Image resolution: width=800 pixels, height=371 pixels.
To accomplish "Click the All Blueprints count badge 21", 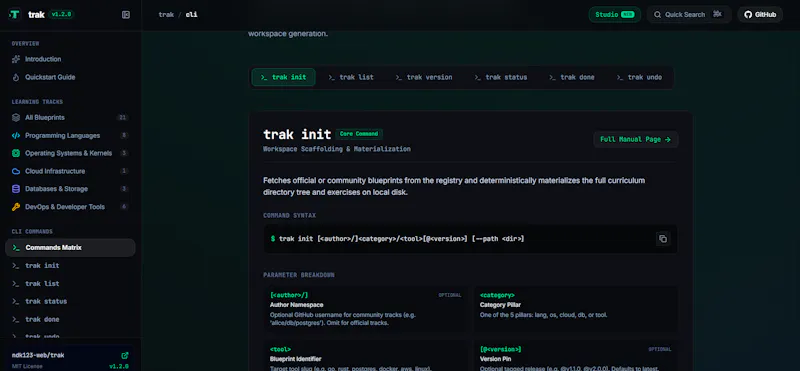I will (122, 117).
